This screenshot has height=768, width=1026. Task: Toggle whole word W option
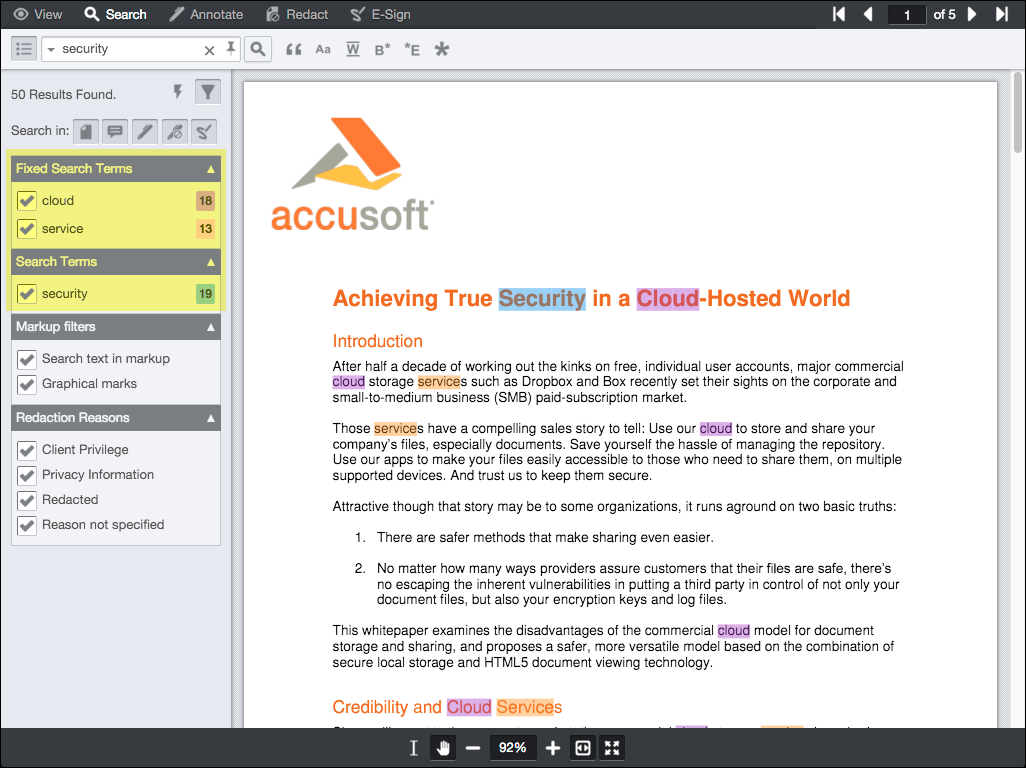click(353, 49)
